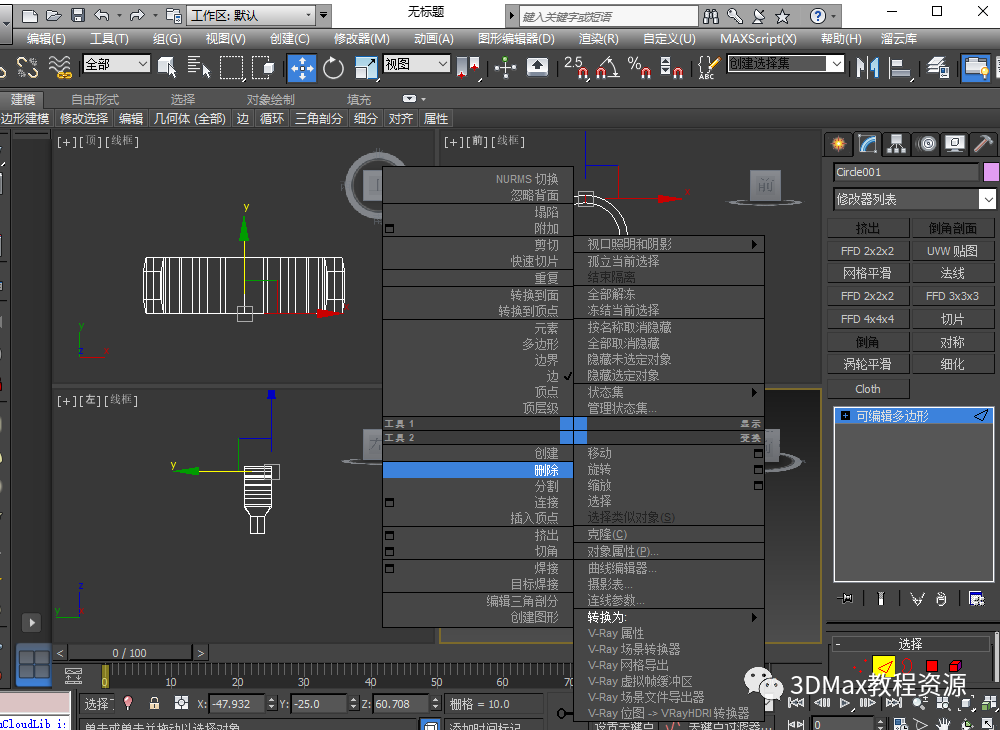The width and height of the screenshot is (1000, 730).
Task: Choose 删除 from the context menu
Action: pos(545,470)
